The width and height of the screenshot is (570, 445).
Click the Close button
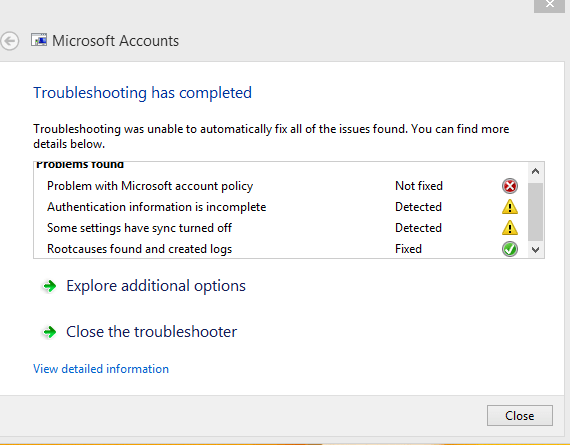(520, 416)
